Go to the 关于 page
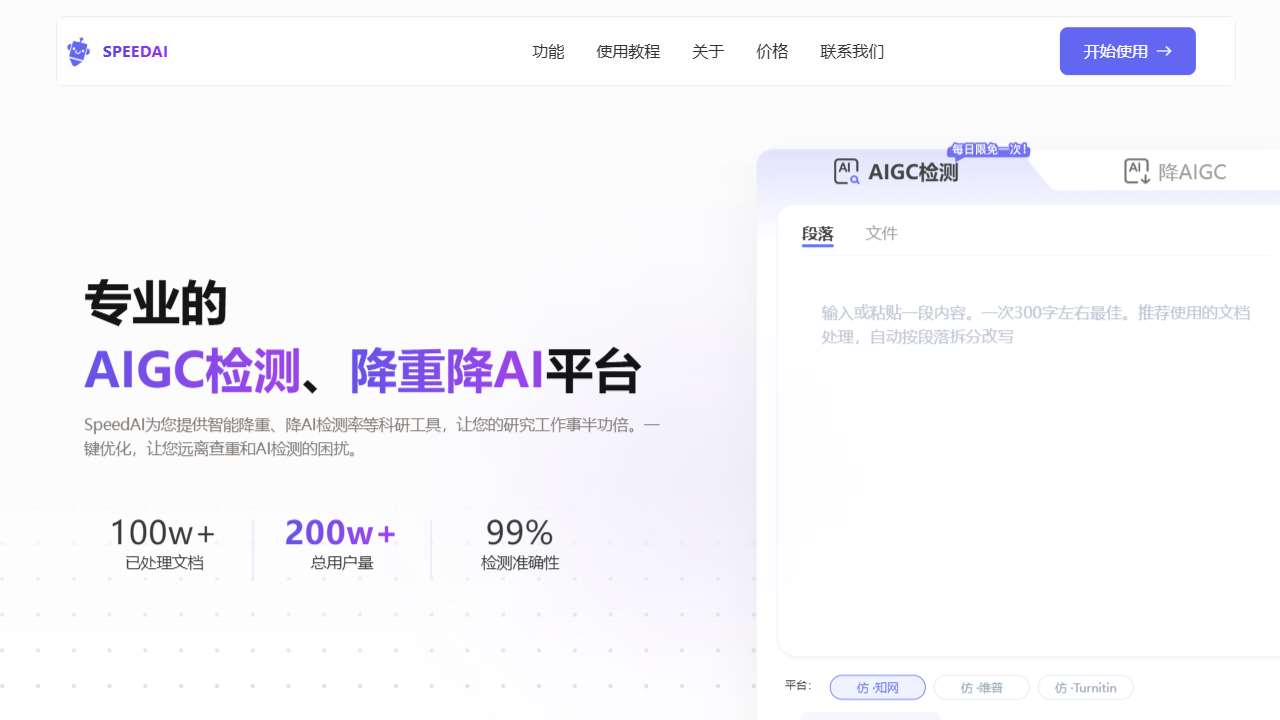Viewport: 1280px width, 720px height. [708, 51]
